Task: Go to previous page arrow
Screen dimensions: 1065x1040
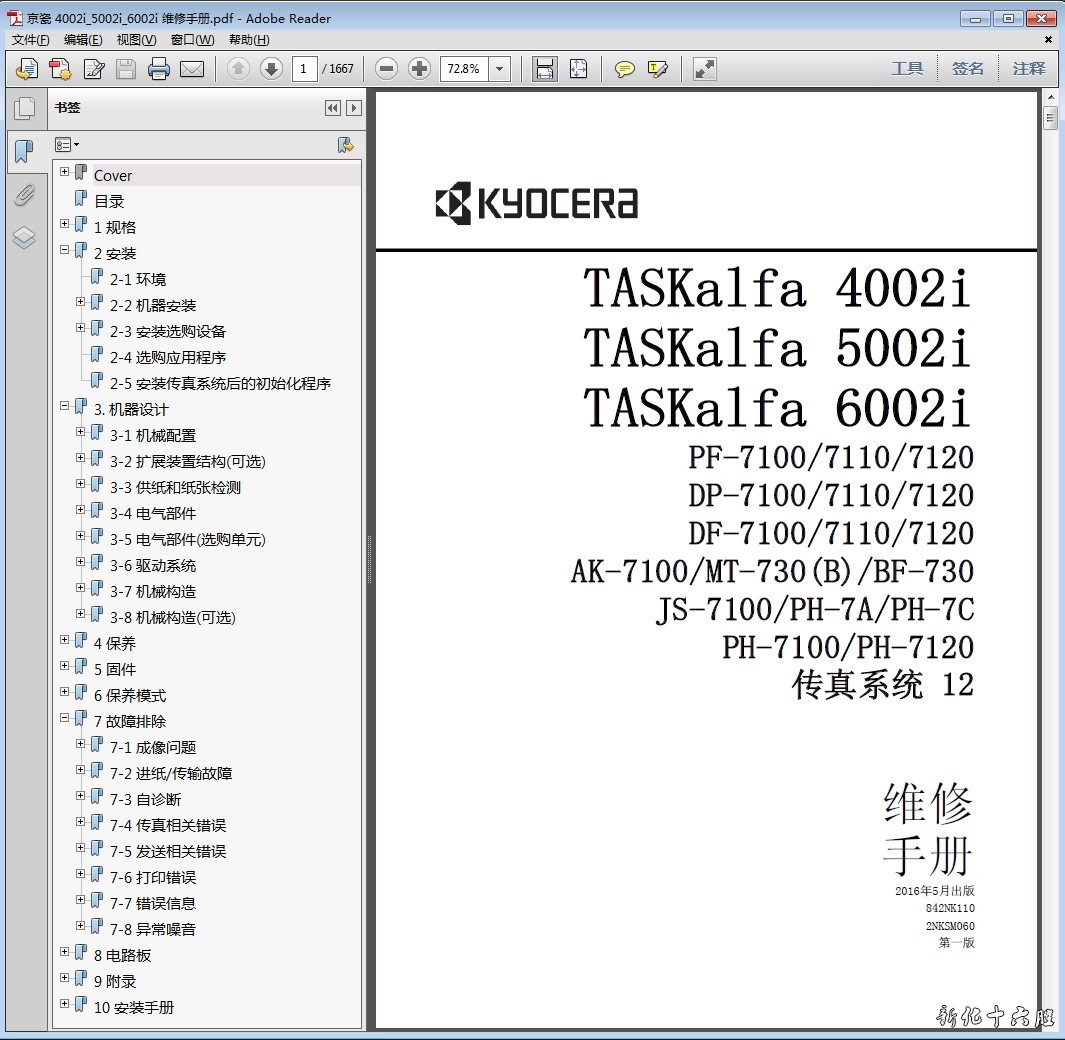Action: 238,69
